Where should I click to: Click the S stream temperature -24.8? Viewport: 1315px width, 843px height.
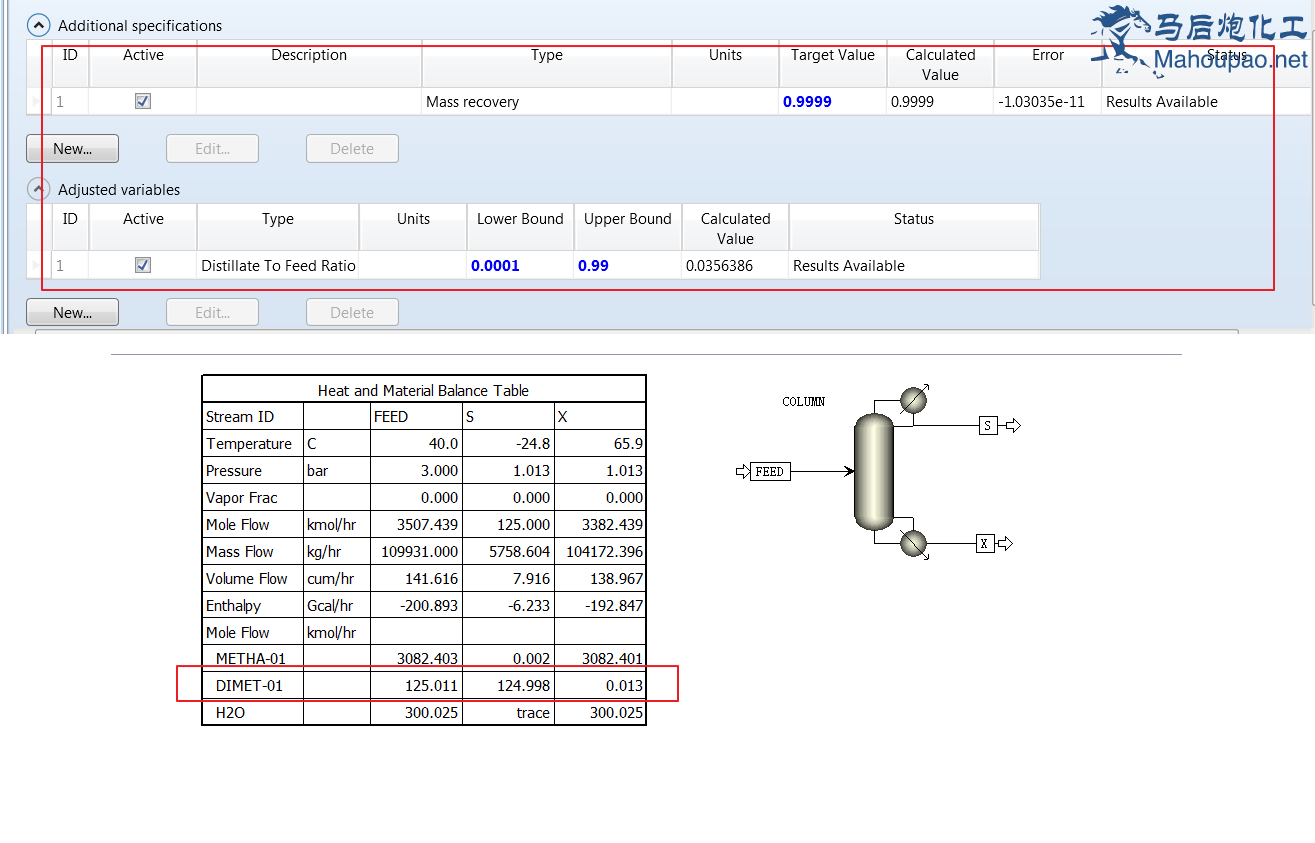pyautogui.click(x=531, y=444)
